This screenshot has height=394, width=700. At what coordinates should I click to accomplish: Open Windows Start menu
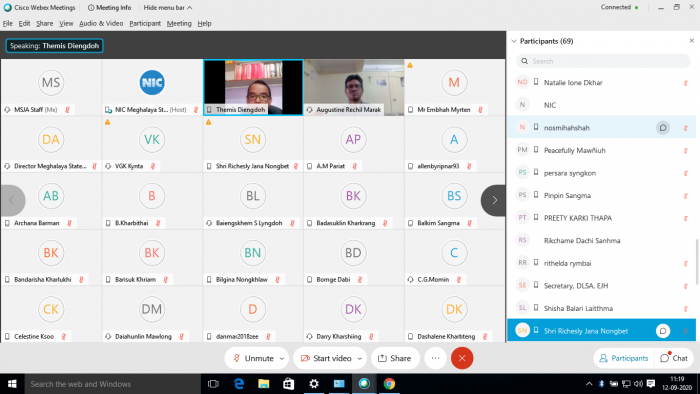[12, 384]
